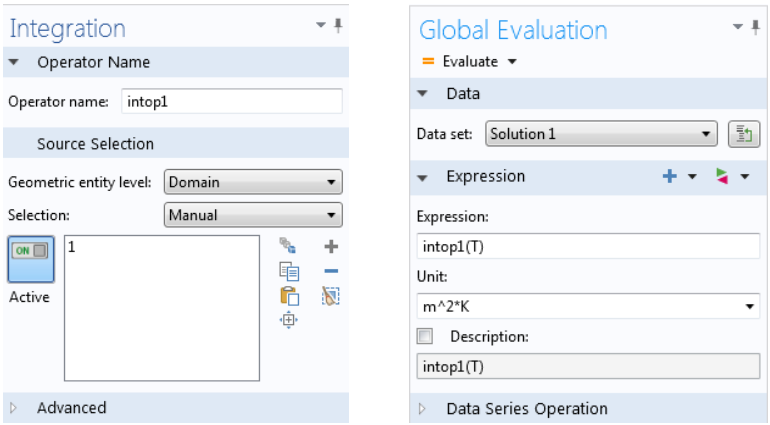The image size is (770, 425).
Task: Click the Add to Selection plus icon
Action: [331, 246]
